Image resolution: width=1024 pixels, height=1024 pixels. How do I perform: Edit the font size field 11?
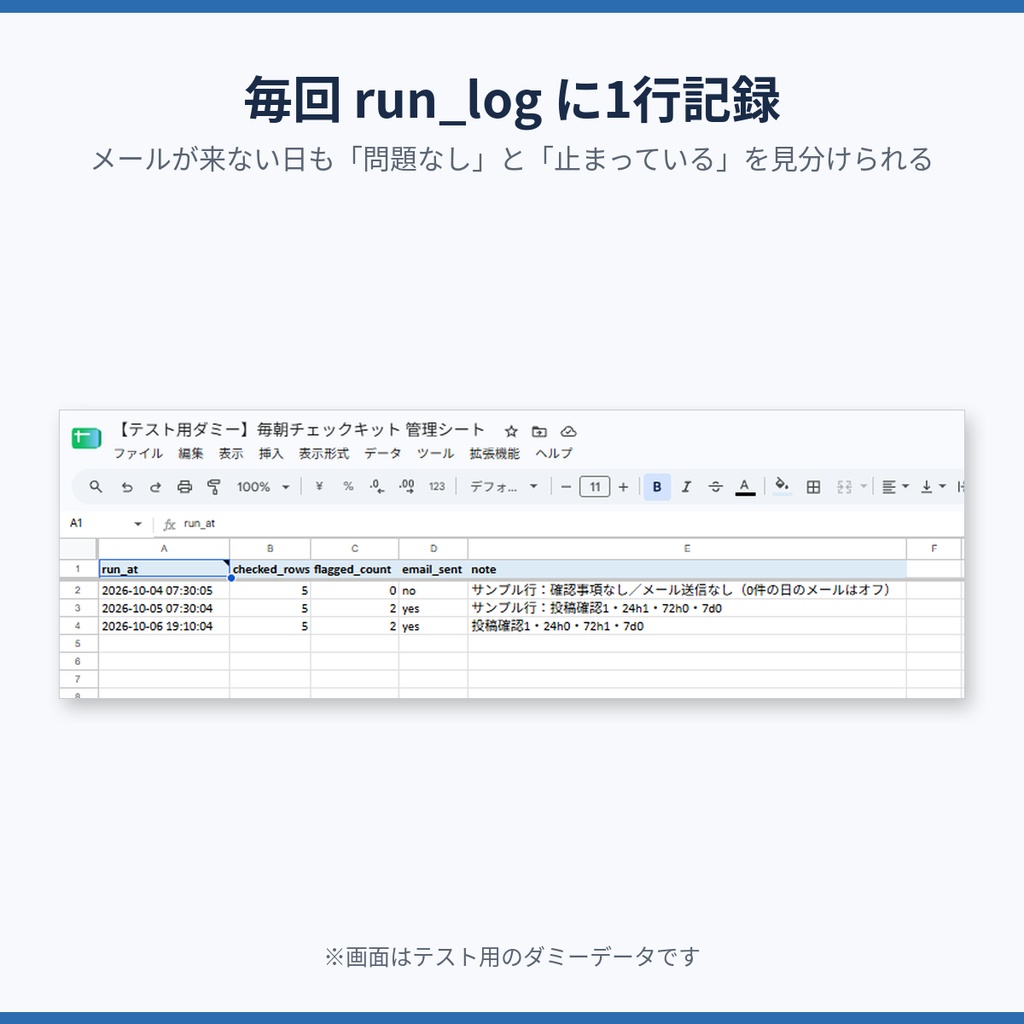595,487
